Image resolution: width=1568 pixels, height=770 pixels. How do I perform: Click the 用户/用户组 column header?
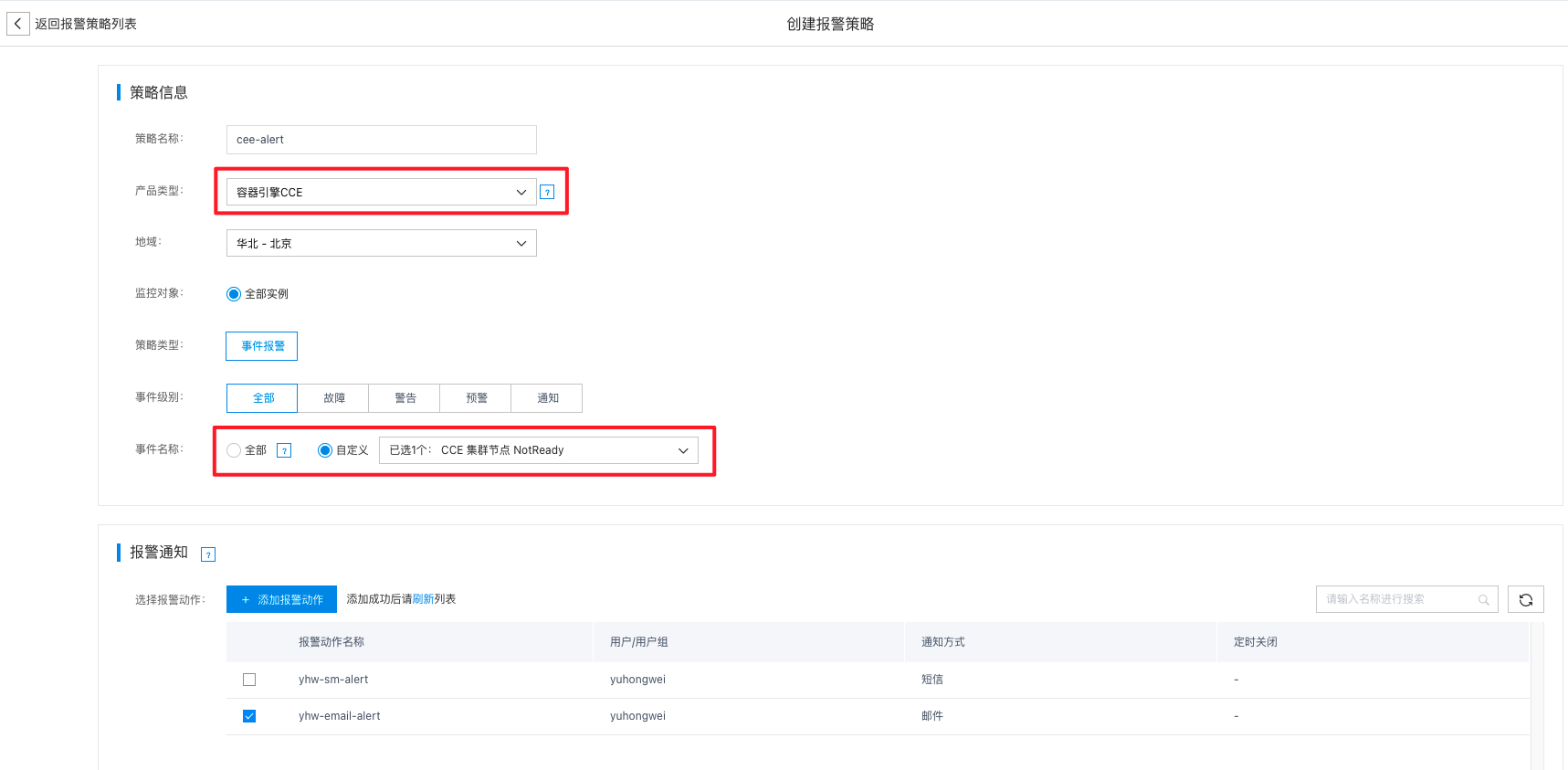pyautogui.click(x=639, y=642)
